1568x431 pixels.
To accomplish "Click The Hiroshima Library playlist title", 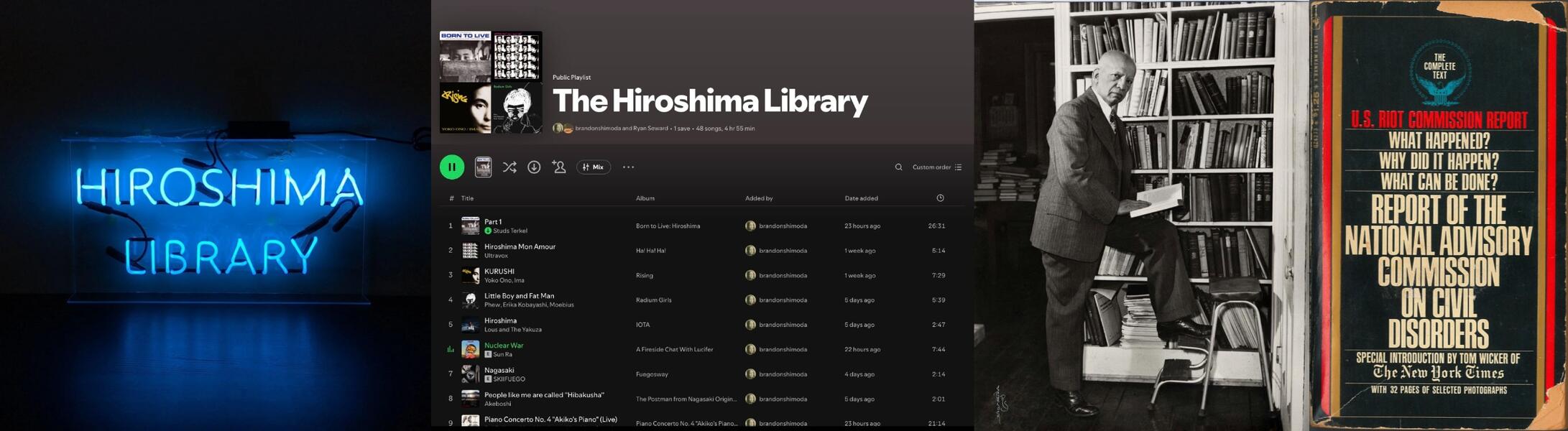I will coord(710,101).
